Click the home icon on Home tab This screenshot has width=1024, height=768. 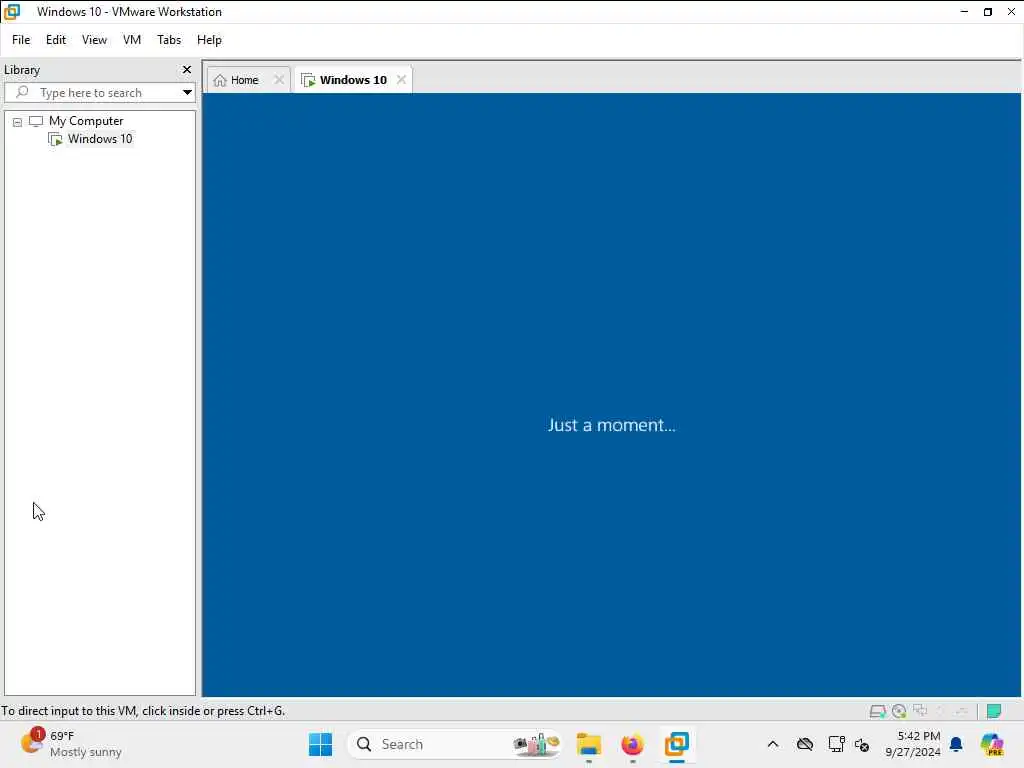click(x=220, y=80)
